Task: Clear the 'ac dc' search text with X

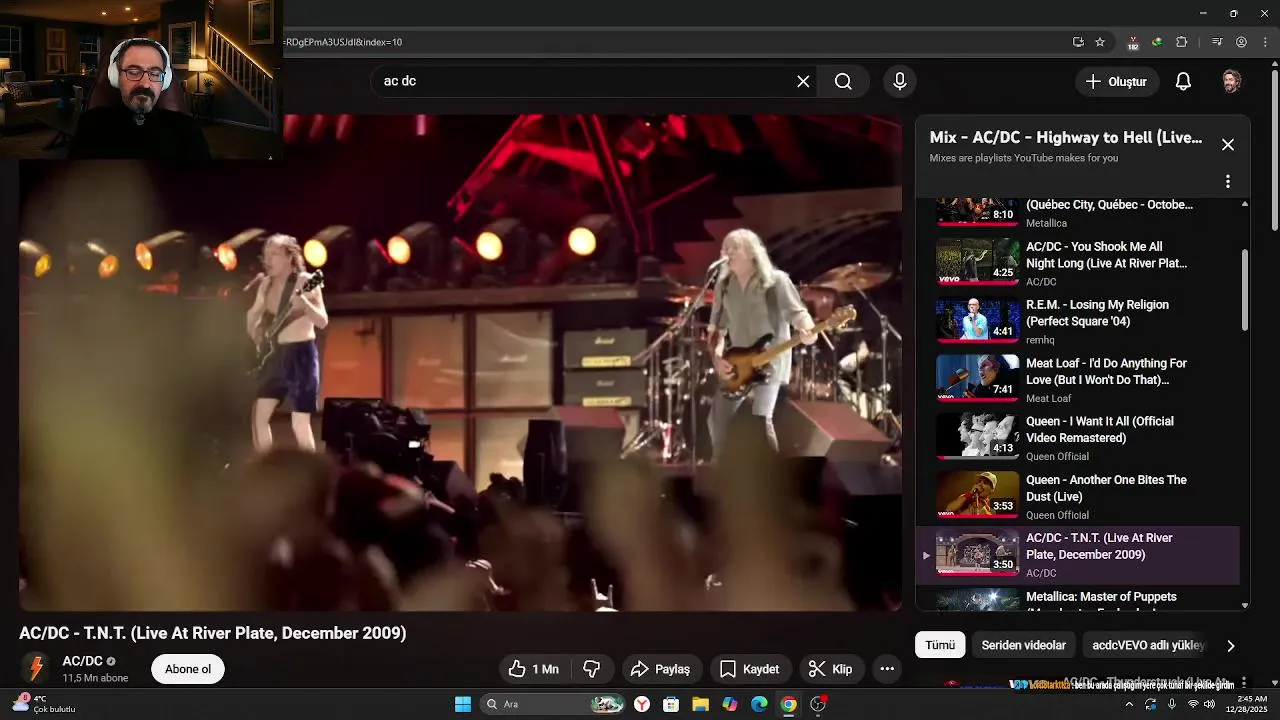Action: pos(803,82)
